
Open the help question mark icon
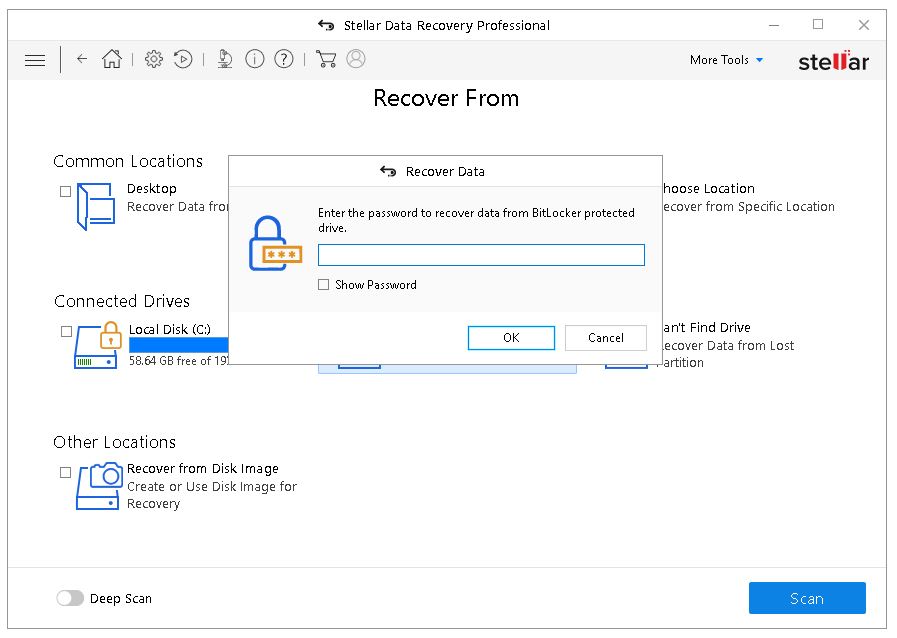coord(284,58)
